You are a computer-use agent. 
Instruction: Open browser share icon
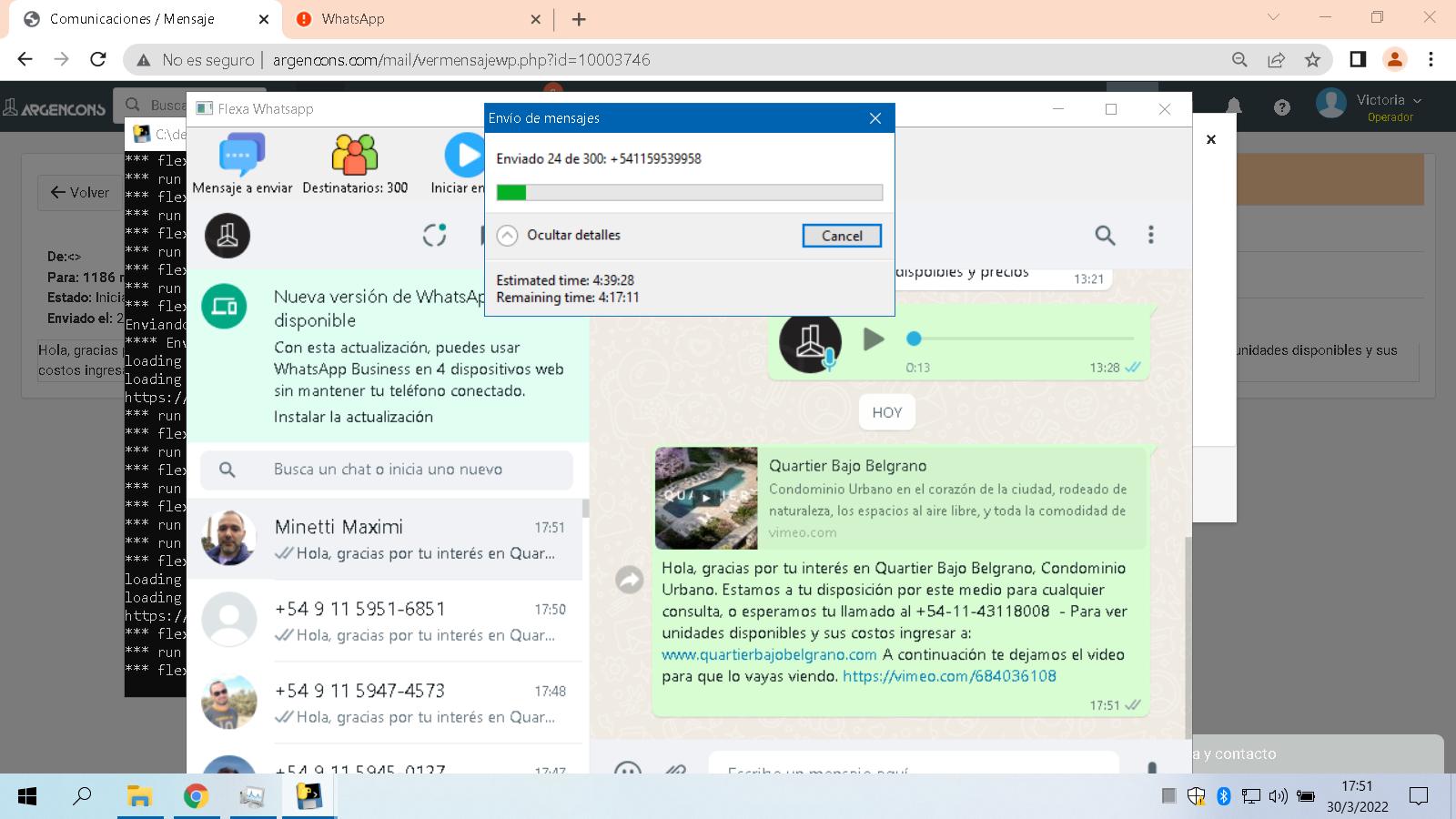1276,59
